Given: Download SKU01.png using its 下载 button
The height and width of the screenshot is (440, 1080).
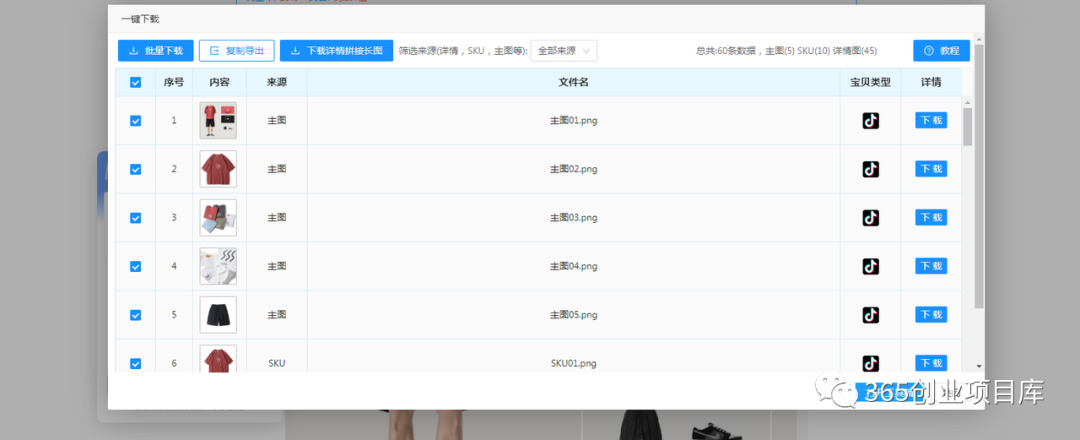Looking at the screenshot, I should pos(931,364).
